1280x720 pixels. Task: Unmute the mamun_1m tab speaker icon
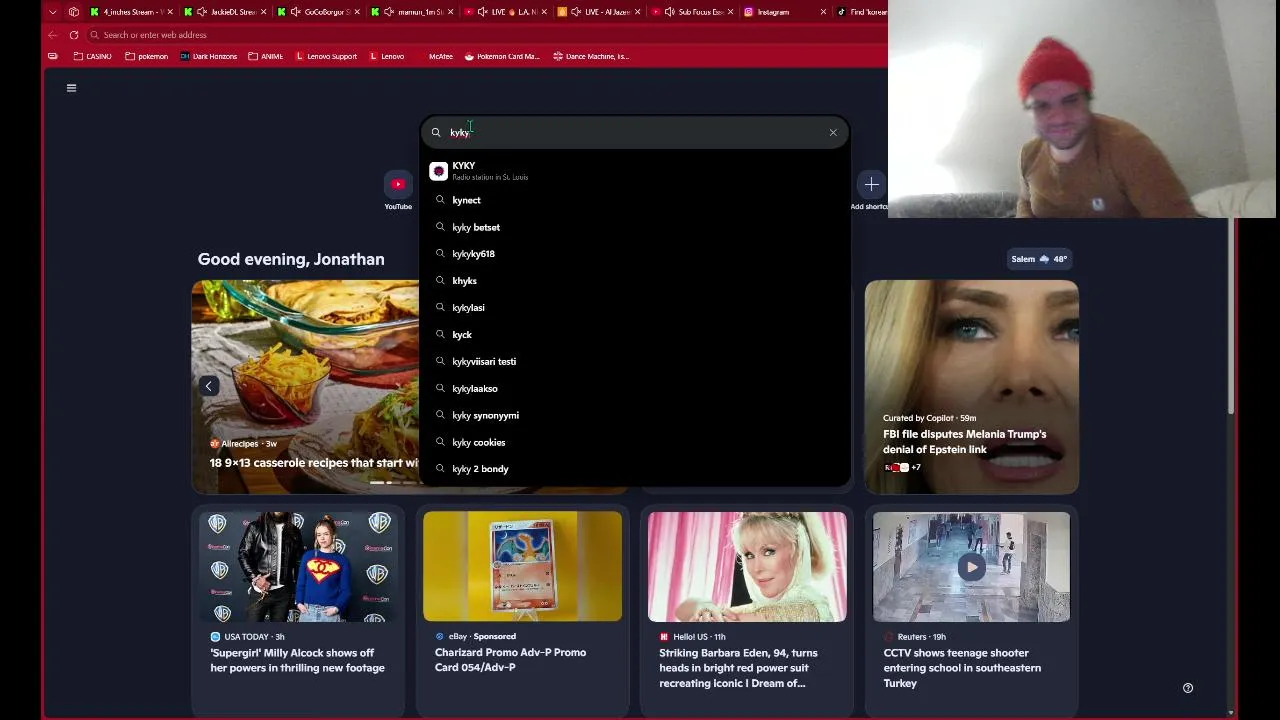pos(388,12)
